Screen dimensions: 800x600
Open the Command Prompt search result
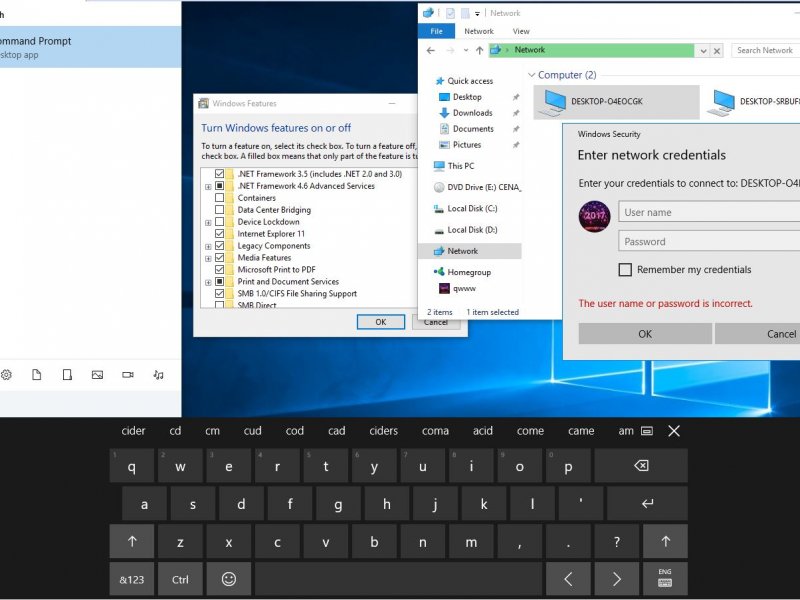[x=89, y=47]
